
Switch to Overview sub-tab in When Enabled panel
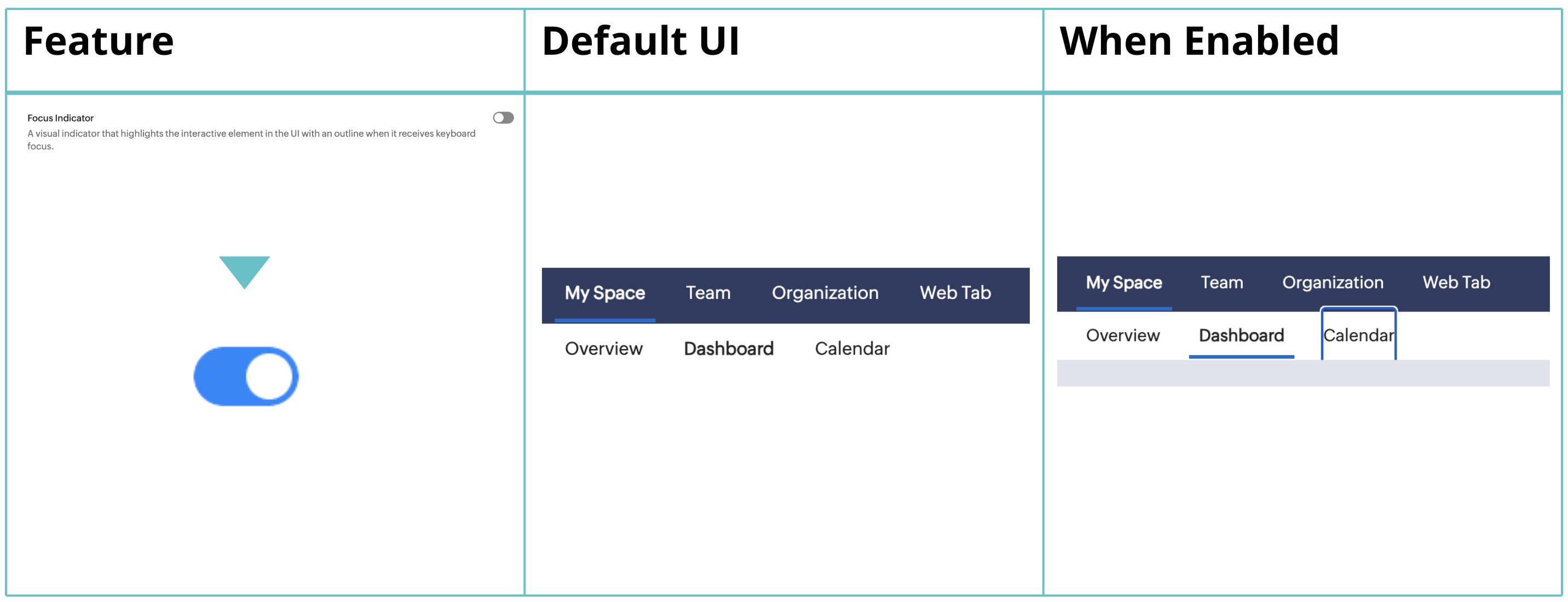pos(1122,335)
